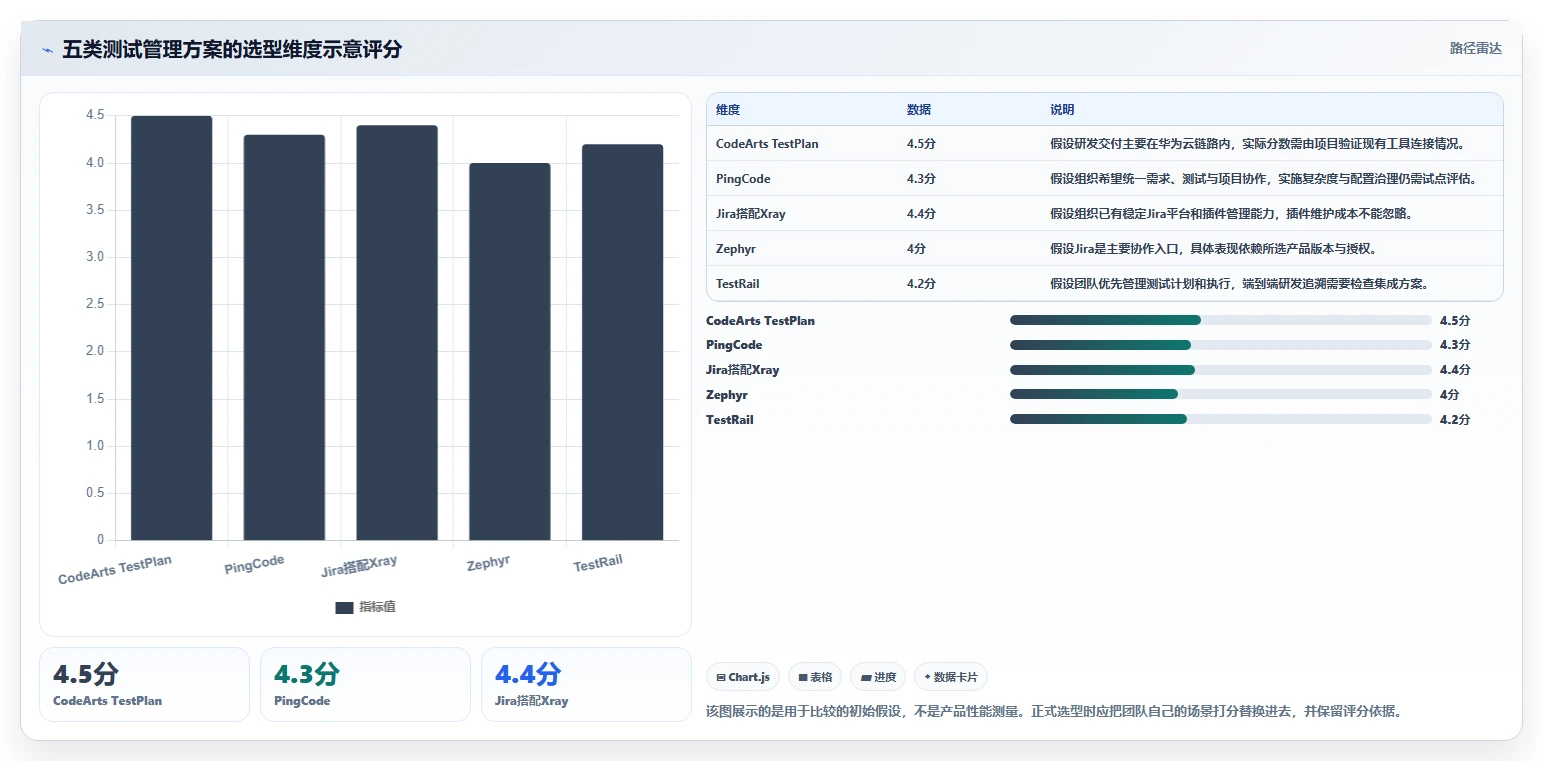
Task: Select the PingCode bar in the chart
Action: [x=284, y=338]
